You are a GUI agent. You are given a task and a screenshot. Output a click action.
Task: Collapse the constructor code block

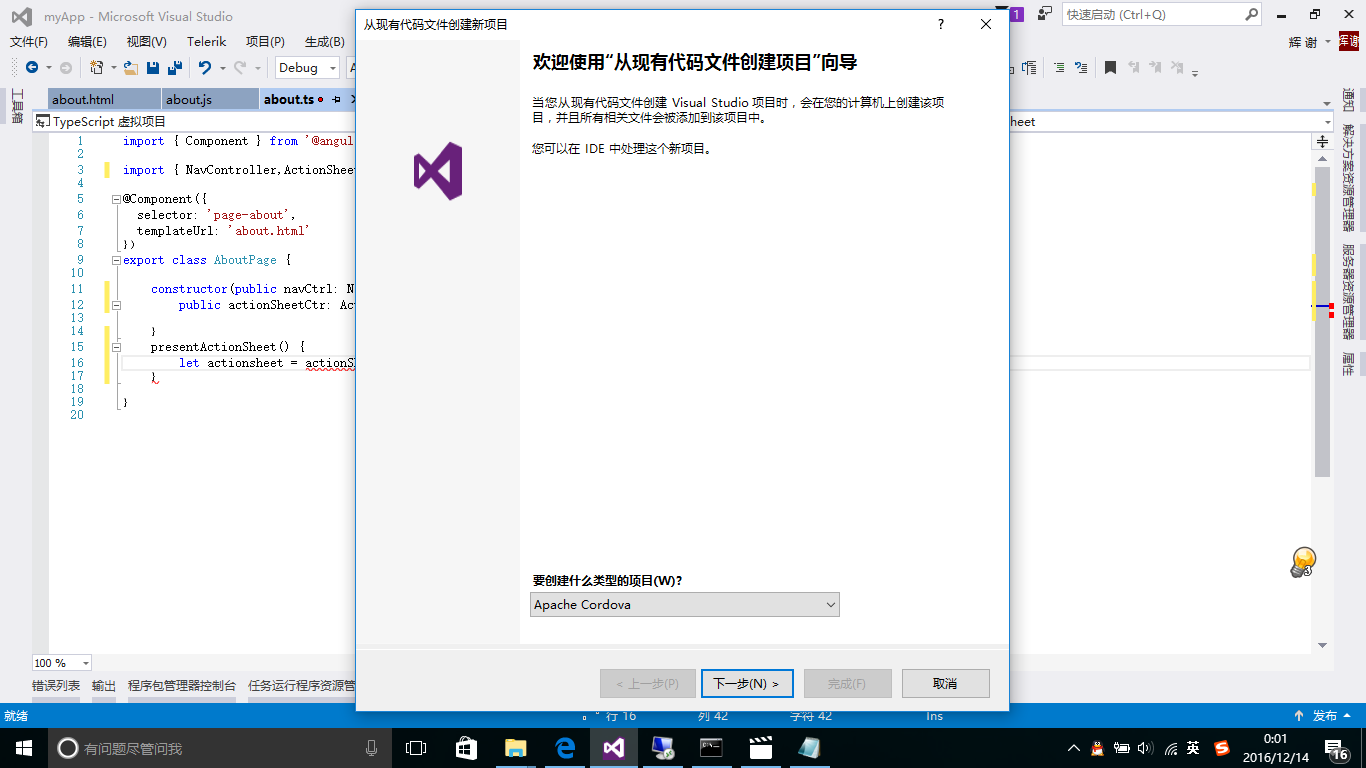117,305
